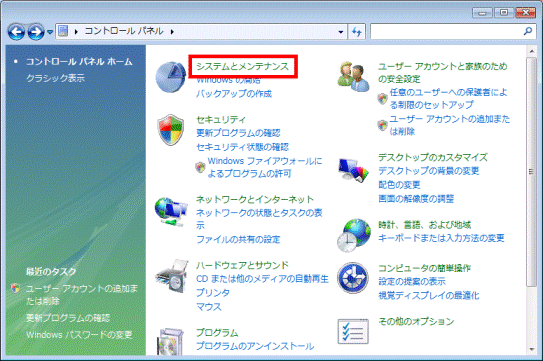
Task: Click バックアップの作成 link
Action: (x=234, y=94)
